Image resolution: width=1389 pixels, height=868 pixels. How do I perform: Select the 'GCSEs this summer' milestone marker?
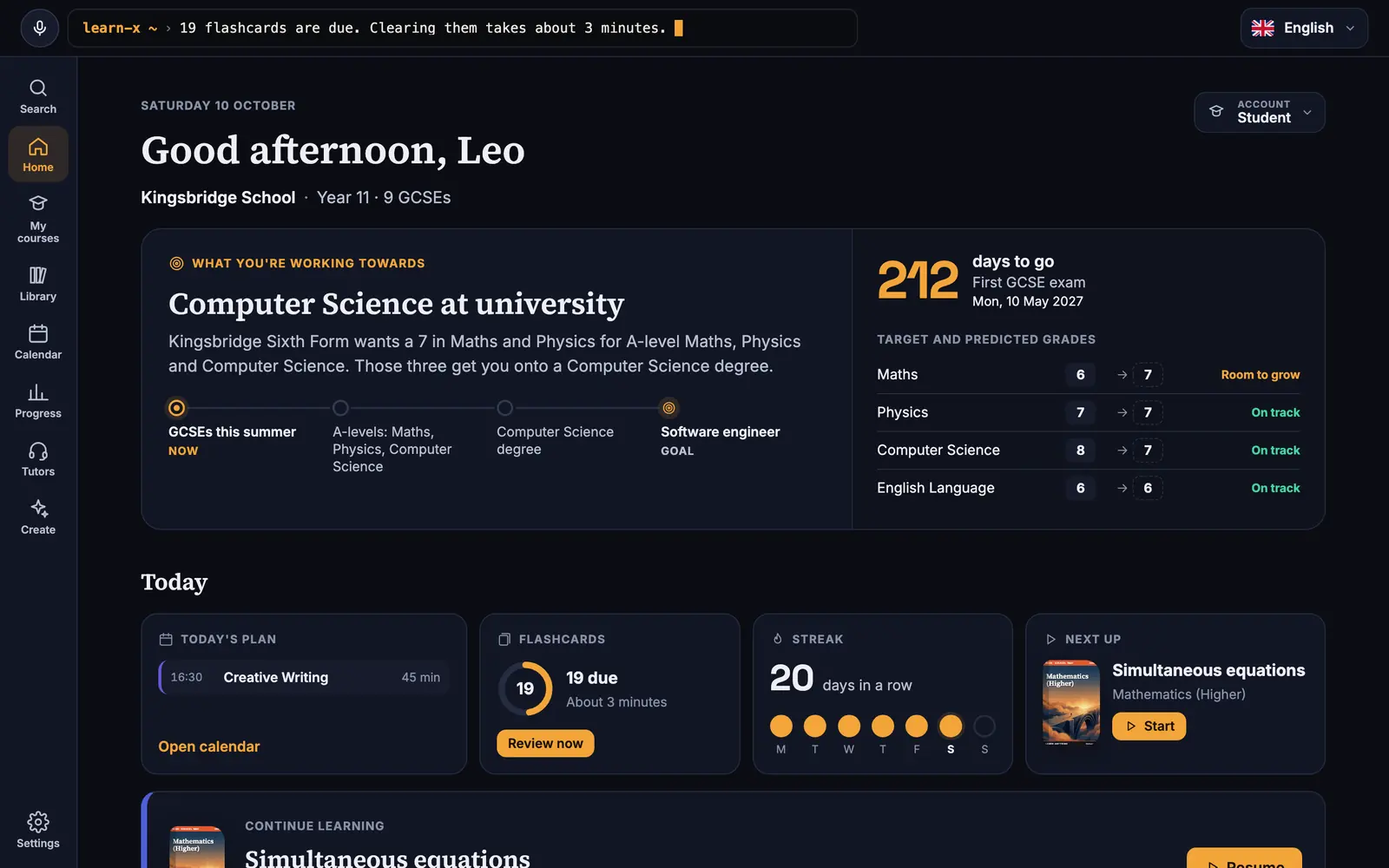tap(176, 408)
